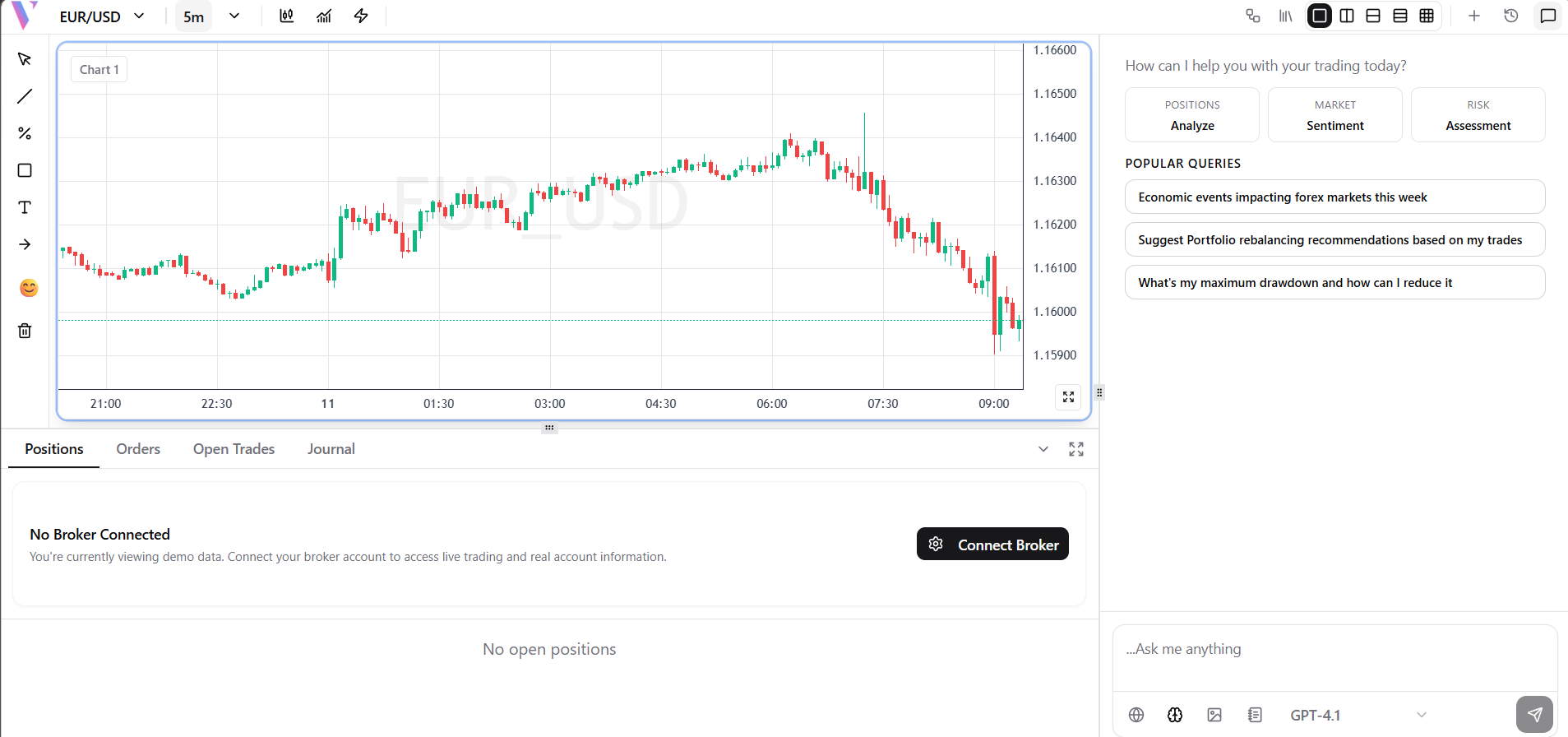Attach an image in chat input
The width and height of the screenshot is (1568, 737).
click(1214, 715)
